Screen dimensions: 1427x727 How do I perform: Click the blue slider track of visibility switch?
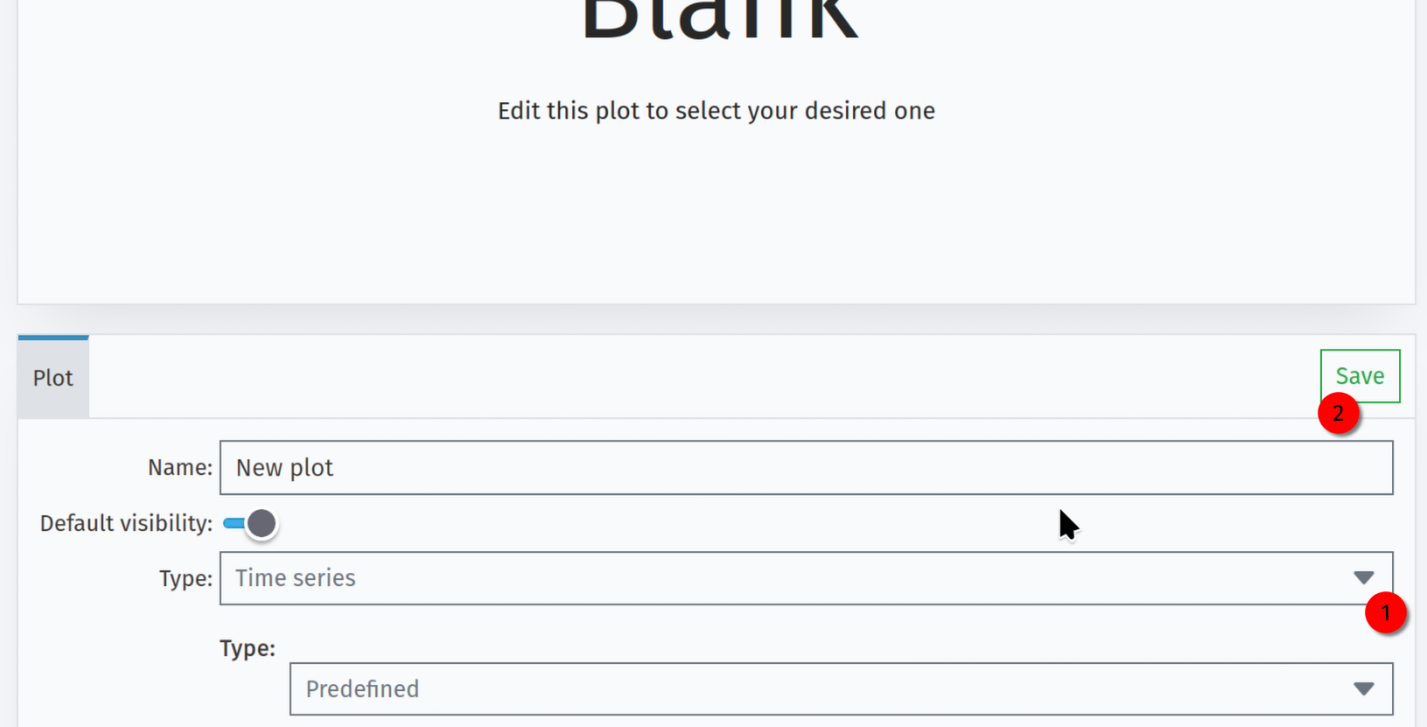tap(234, 523)
